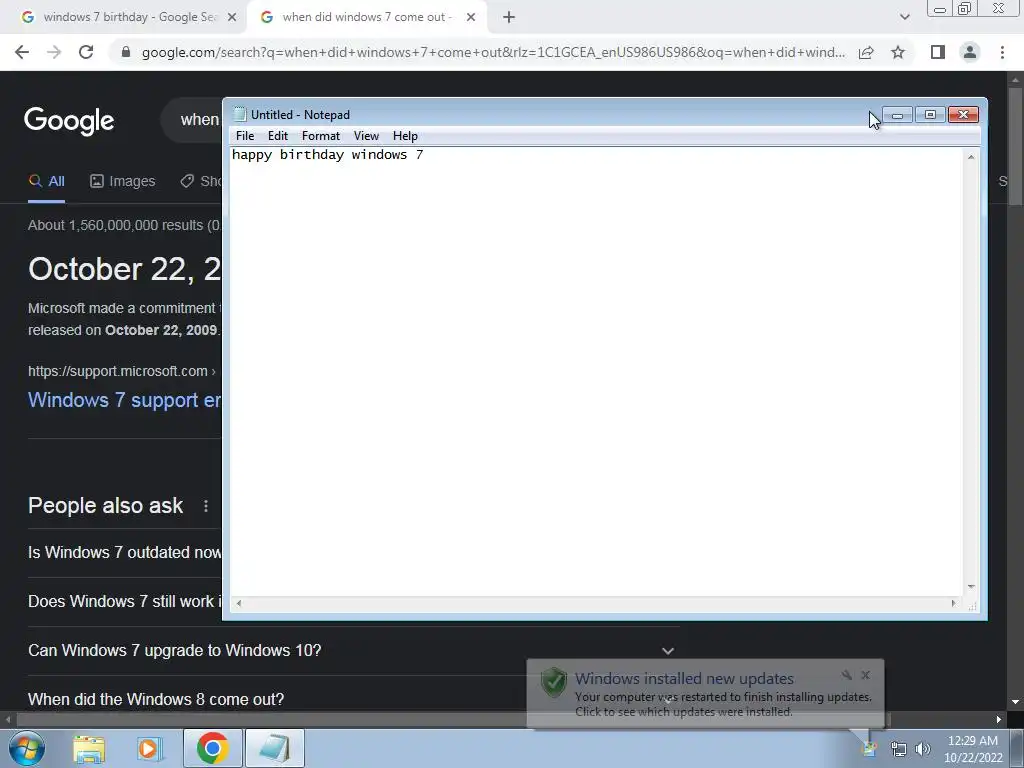Viewport: 1024px width, 768px height.
Task: Click the Chrome address bar URL
Action: [493, 52]
